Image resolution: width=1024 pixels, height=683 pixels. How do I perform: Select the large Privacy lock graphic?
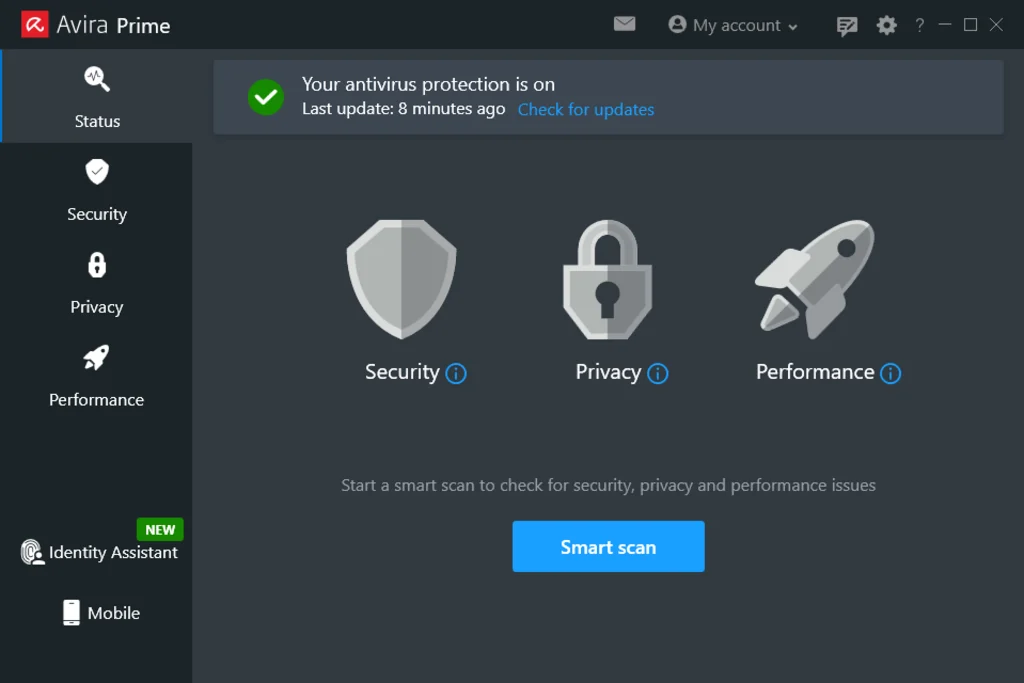[608, 280]
